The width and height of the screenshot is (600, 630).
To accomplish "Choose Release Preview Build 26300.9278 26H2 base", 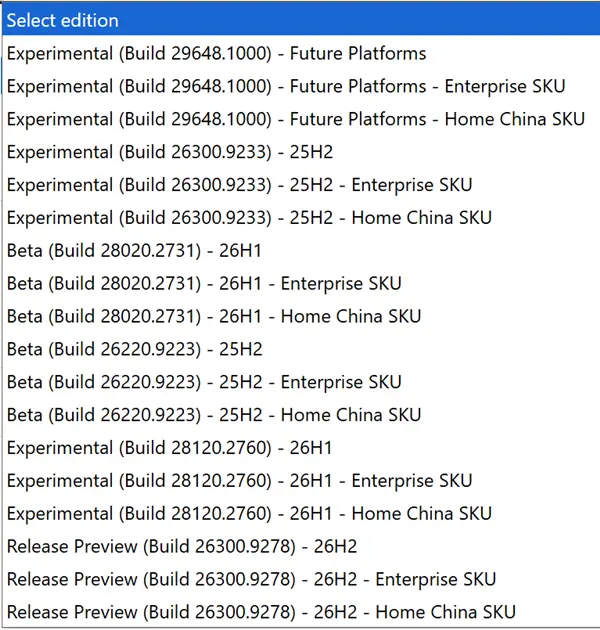I will 301,546.
